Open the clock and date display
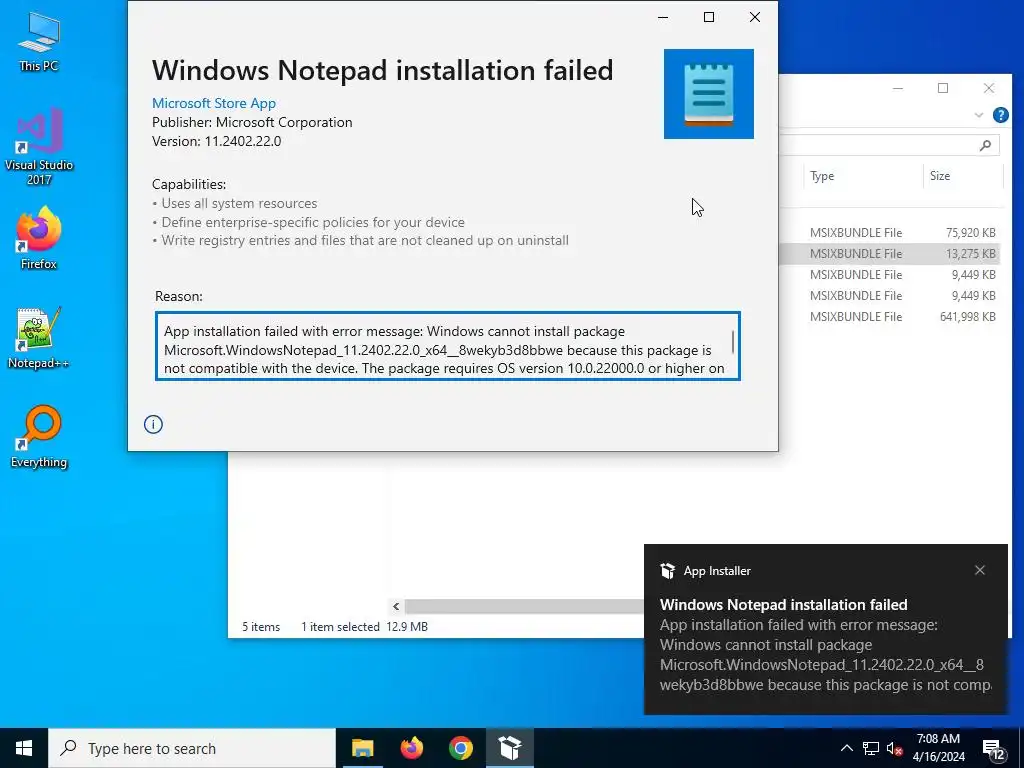 pos(938,748)
